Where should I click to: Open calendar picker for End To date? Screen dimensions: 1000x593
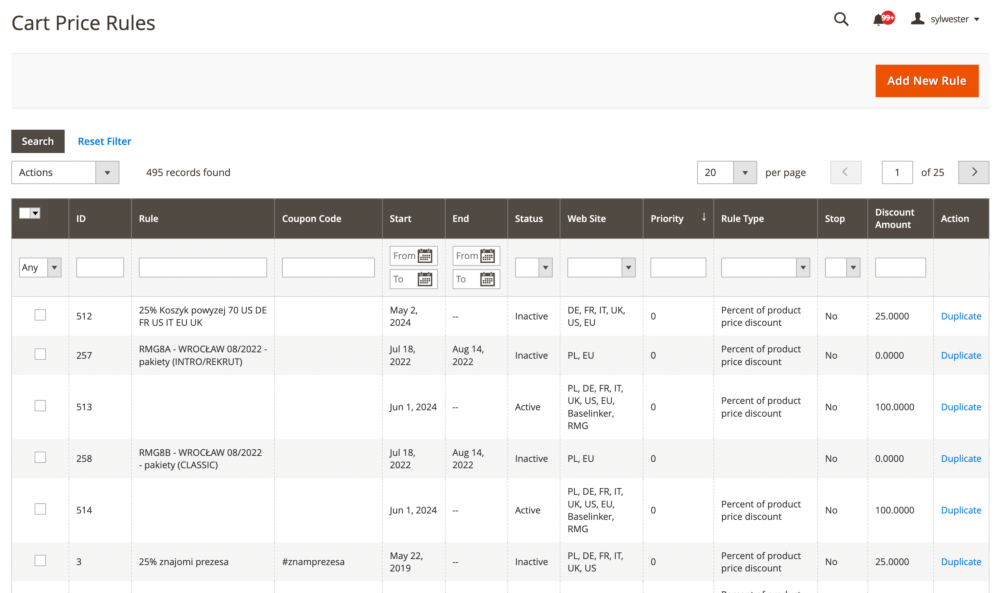[488, 280]
